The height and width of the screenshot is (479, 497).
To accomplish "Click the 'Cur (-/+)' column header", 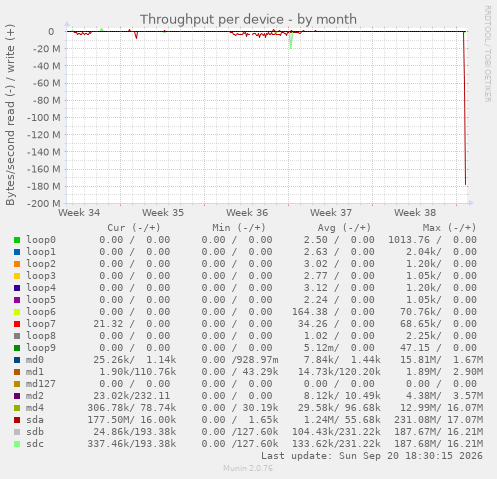I will (134, 228).
